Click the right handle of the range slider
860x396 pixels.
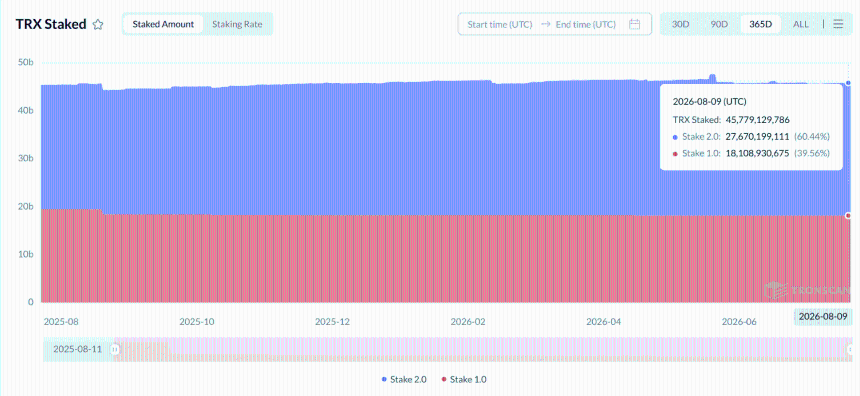click(x=851, y=349)
